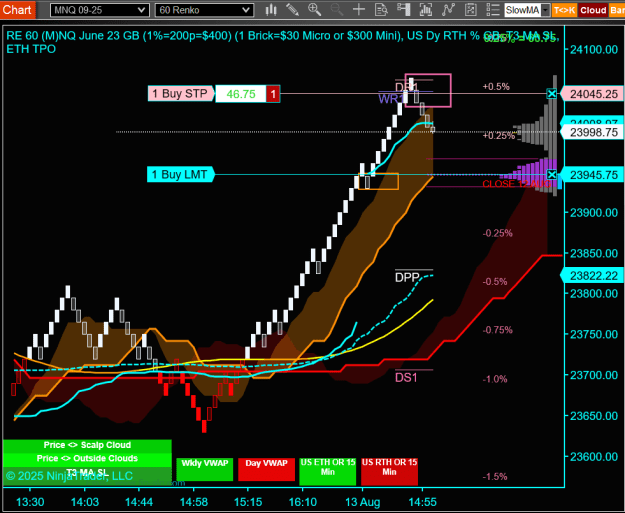The width and height of the screenshot is (625, 513).
Task: Open the MNQ 09-25 instrument dropdown
Action: pos(100,10)
